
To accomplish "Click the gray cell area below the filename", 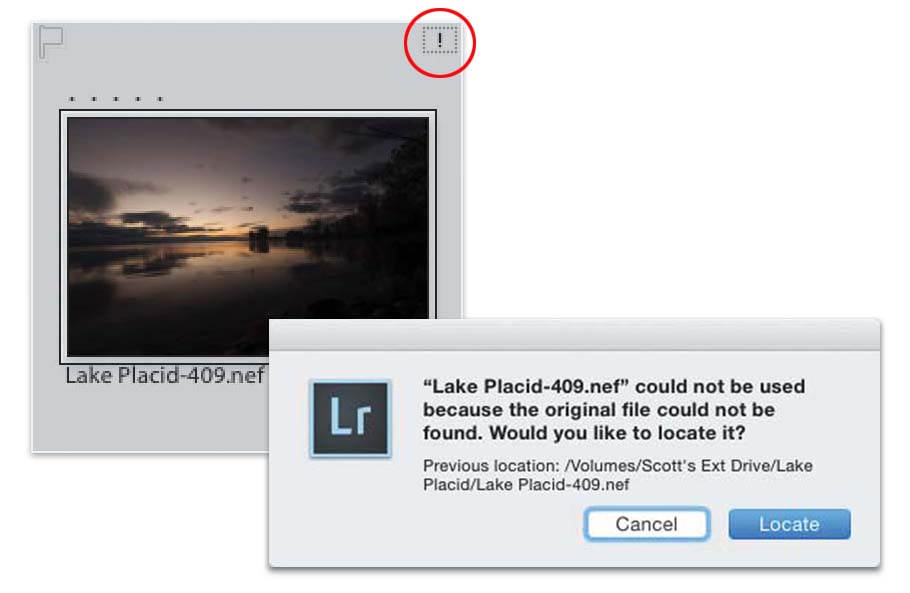I will tap(150, 420).
